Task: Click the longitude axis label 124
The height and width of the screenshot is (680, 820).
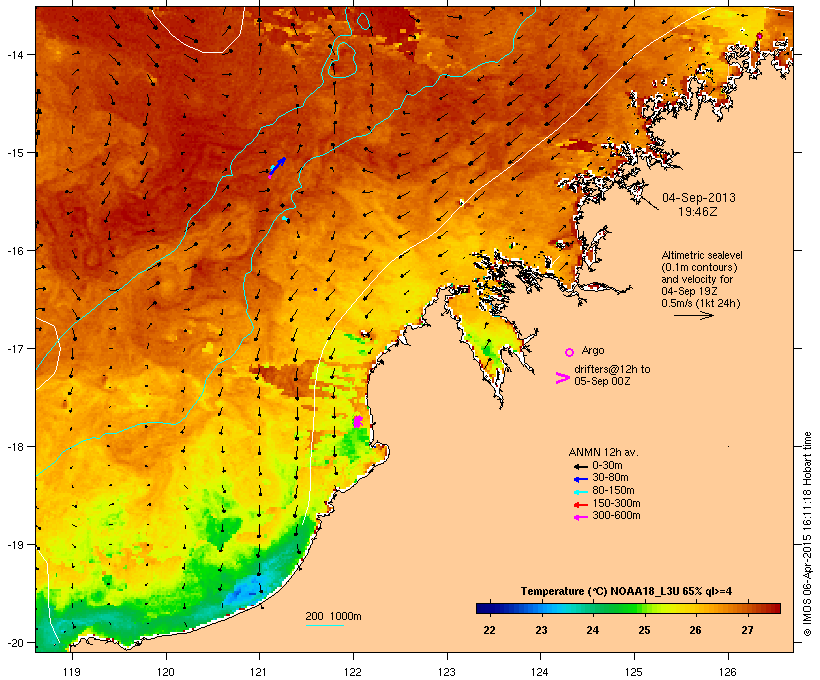Action: point(540,672)
